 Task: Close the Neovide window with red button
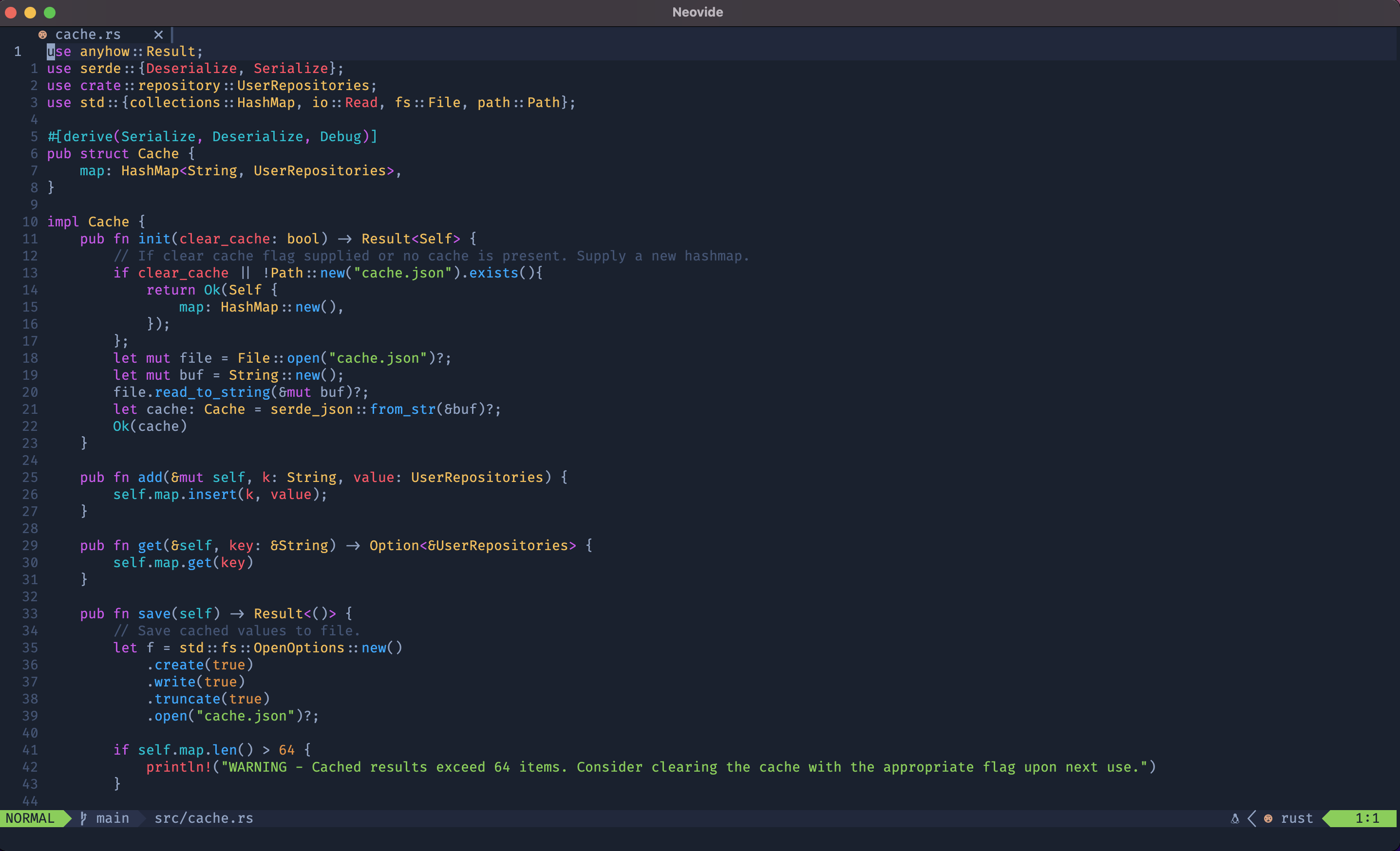(11, 12)
